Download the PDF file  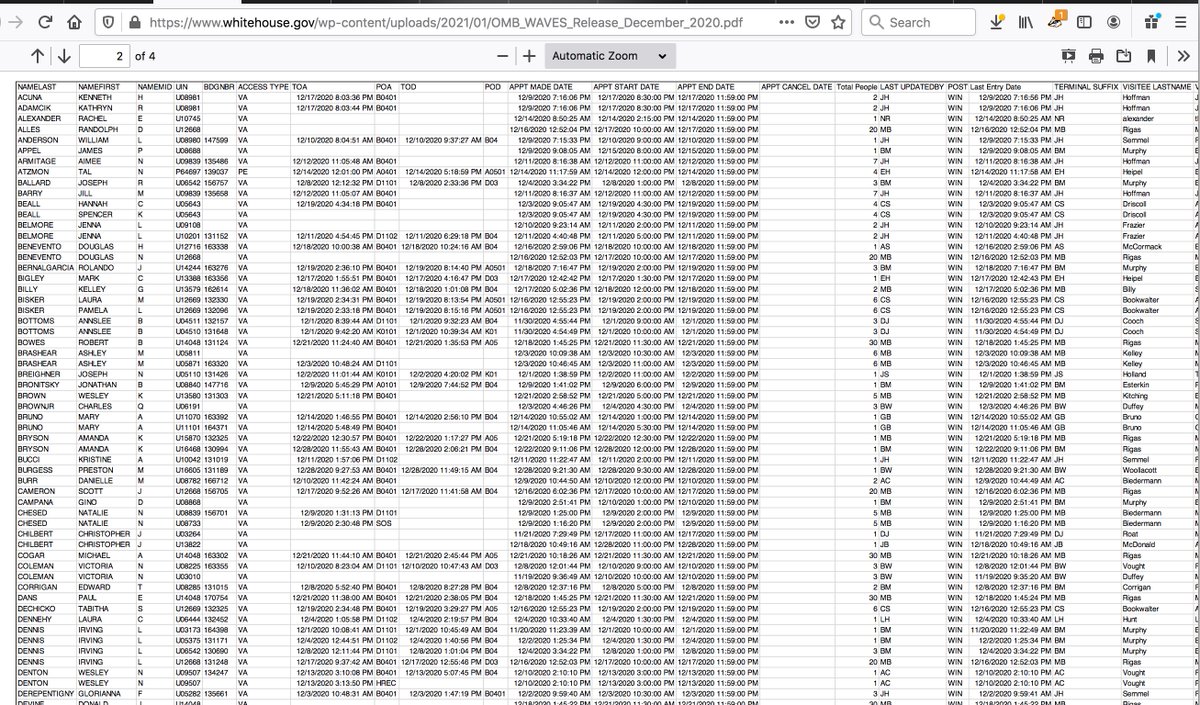[x=1124, y=56]
